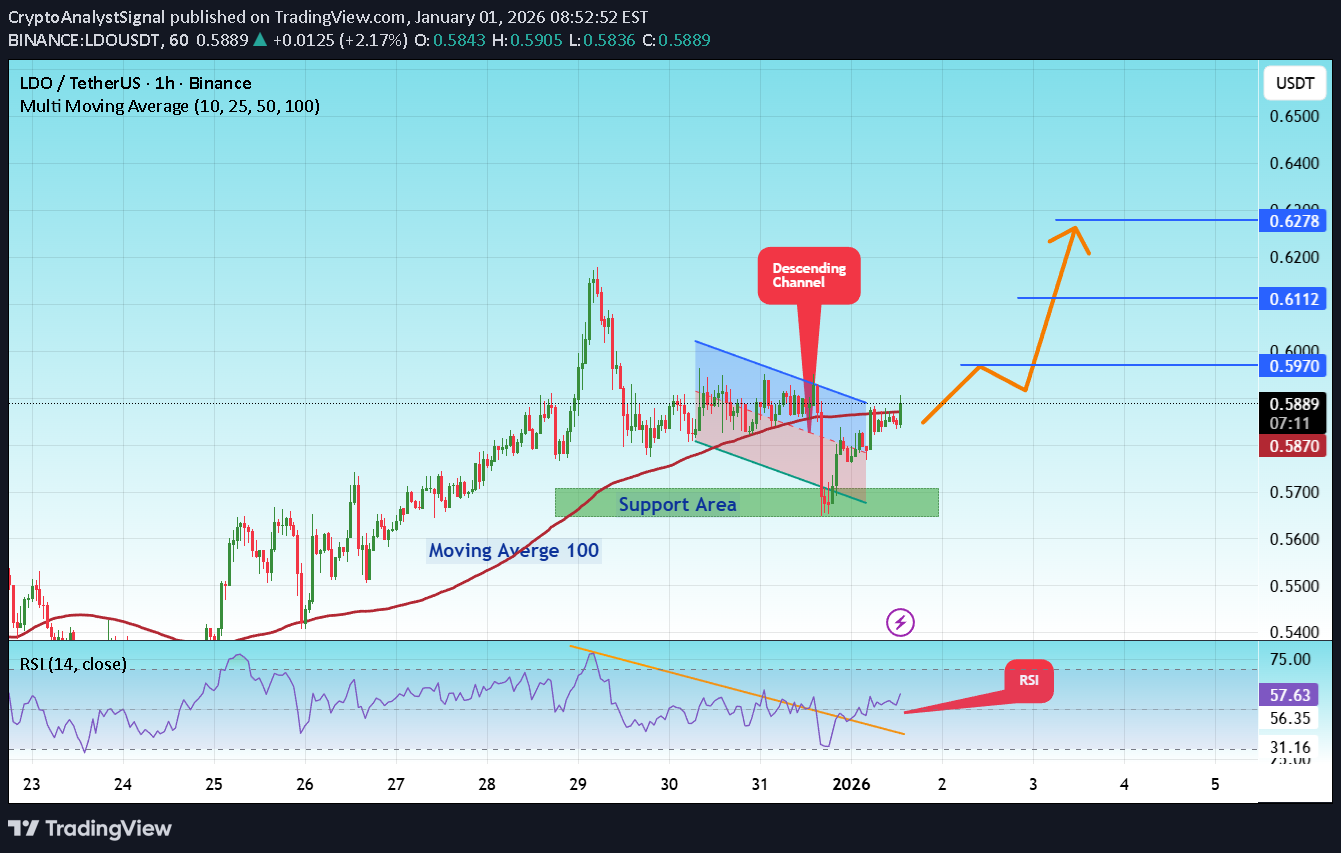The width and height of the screenshot is (1341, 853).
Task: Click the 2026 date on the time axis
Action: 851,784
